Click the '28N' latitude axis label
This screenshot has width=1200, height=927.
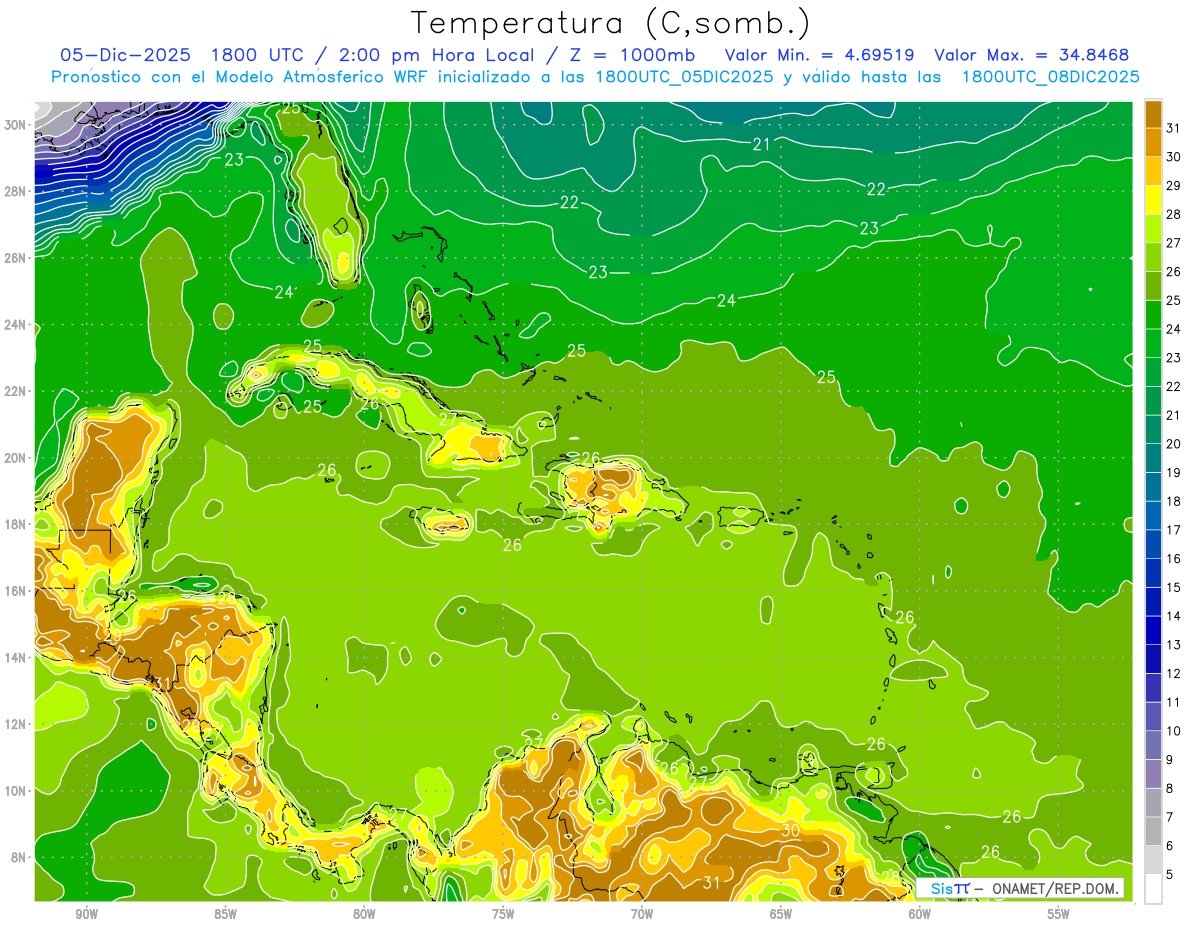(16, 191)
